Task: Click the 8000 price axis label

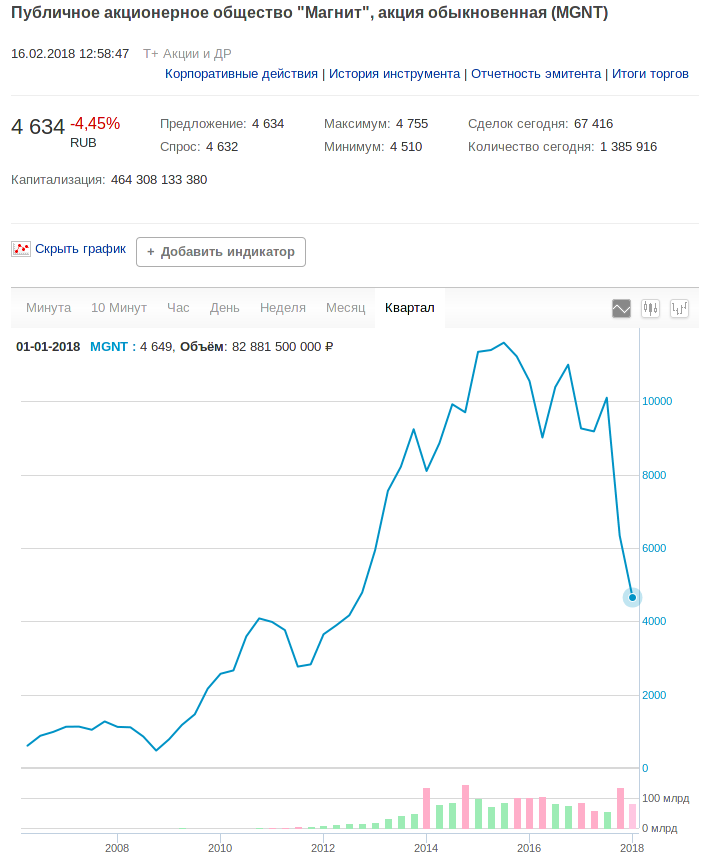Action: point(654,475)
